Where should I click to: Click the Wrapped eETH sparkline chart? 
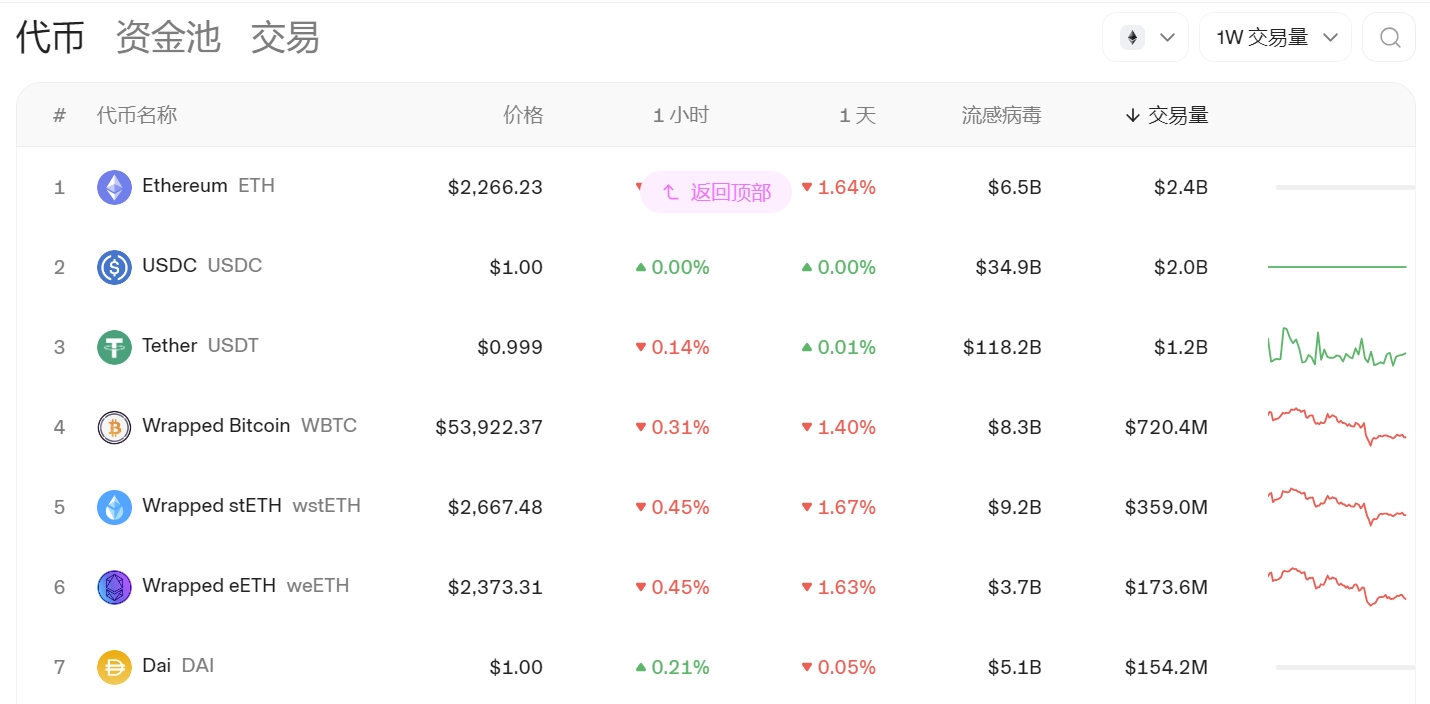pyautogui.click(x=1337, y=587)
